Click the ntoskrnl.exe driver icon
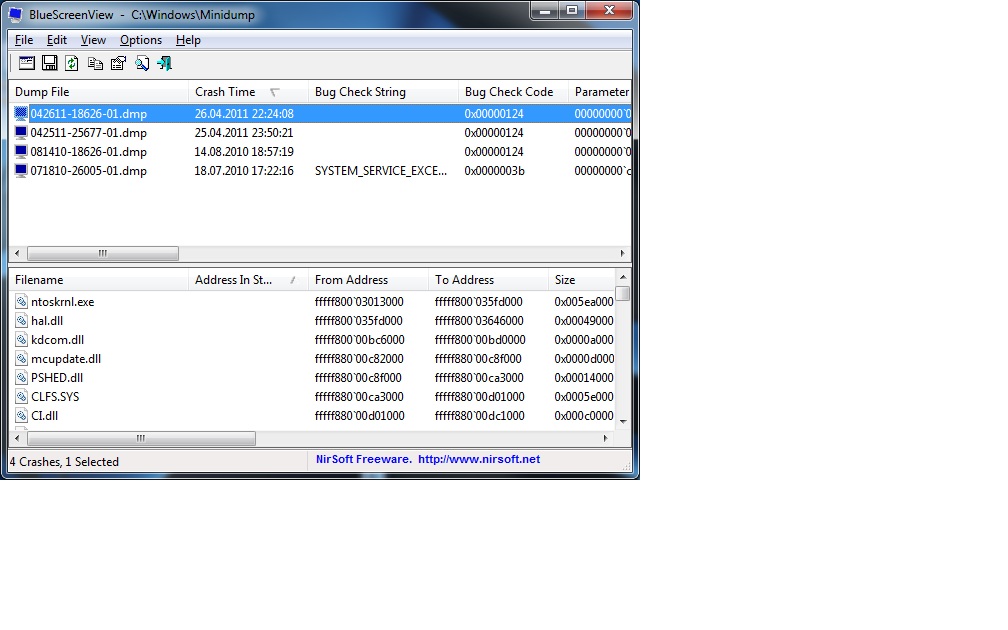1008x630 pixels. pyautogui.click(x=21, y=302)
